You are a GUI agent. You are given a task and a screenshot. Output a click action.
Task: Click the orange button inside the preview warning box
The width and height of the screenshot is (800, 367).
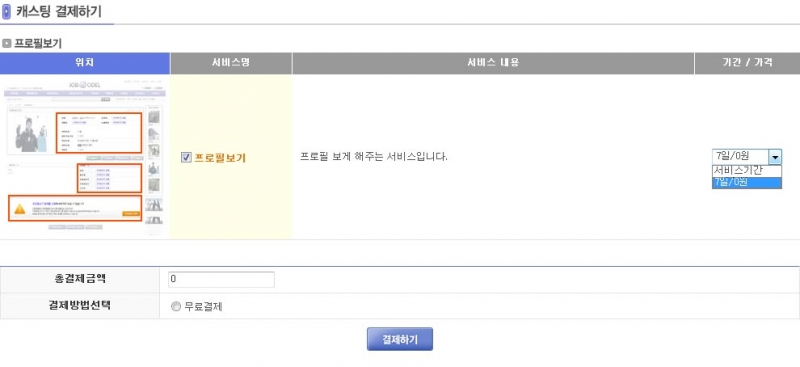131,213
